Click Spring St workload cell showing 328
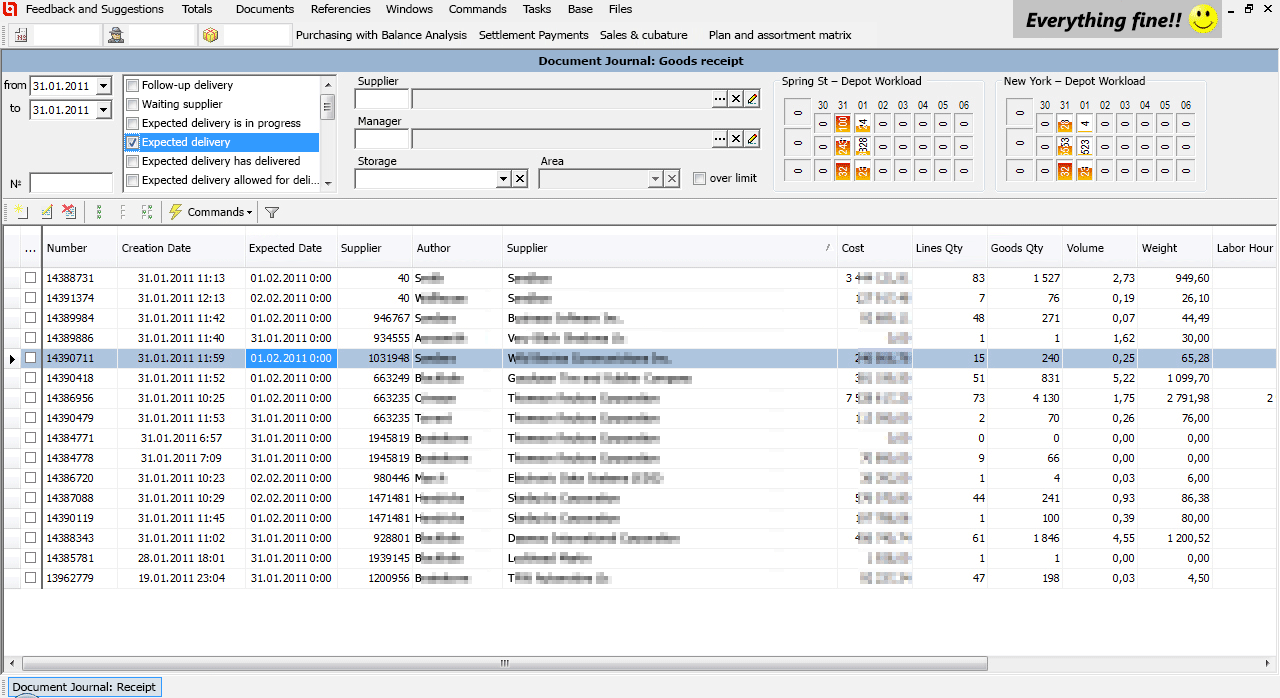This screenshot has width=1280, height=698. [x=862, y=147]
